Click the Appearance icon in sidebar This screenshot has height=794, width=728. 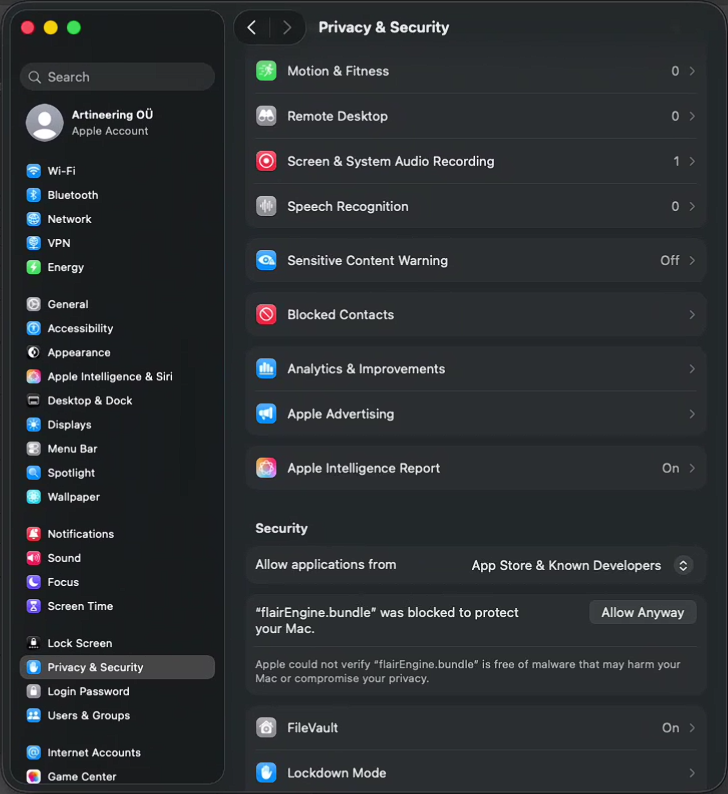[x=33, y=352]
